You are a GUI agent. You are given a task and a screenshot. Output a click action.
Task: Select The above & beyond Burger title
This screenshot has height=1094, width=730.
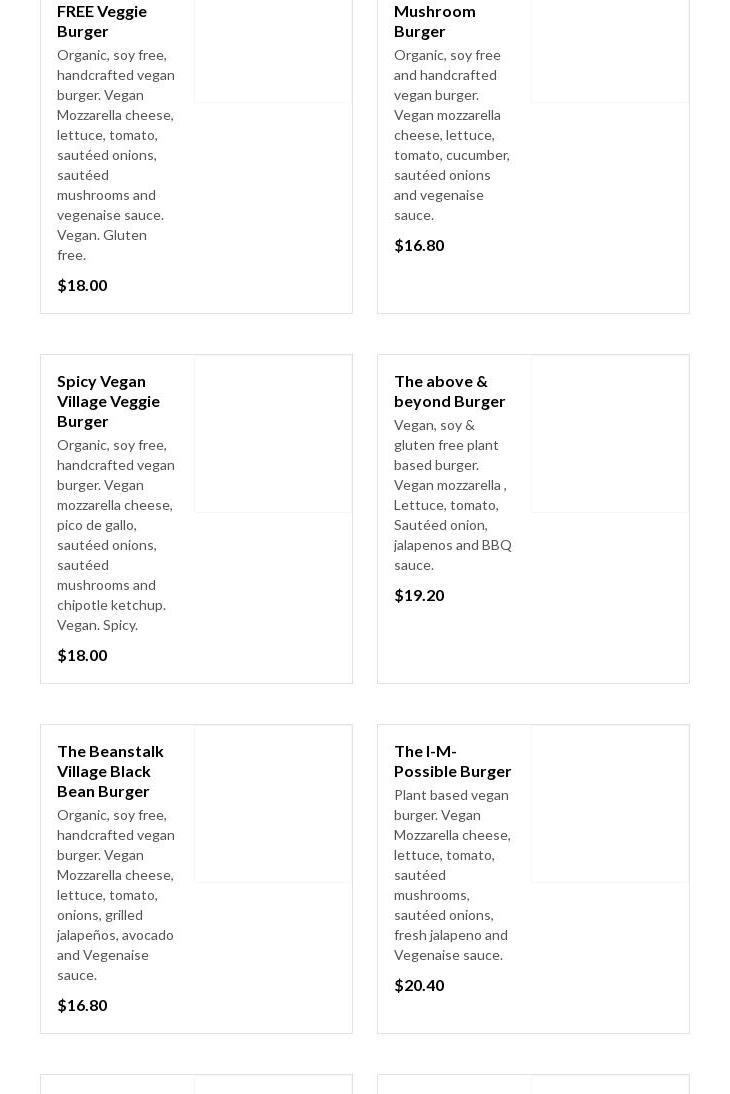449,391
